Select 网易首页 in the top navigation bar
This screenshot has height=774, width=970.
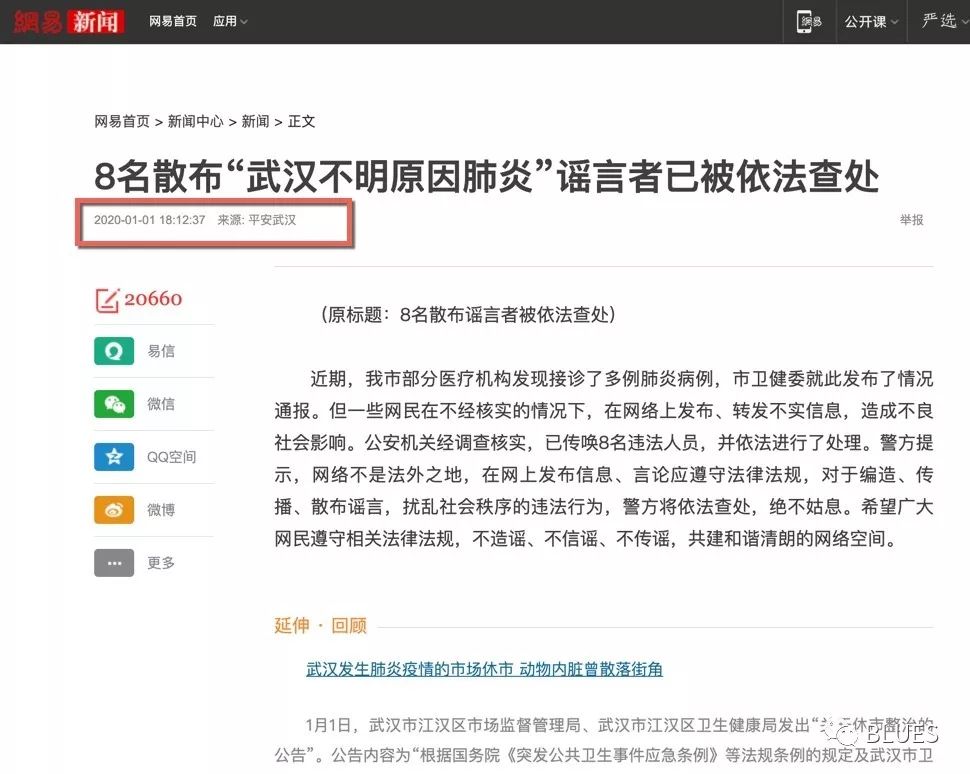(172, 21)
